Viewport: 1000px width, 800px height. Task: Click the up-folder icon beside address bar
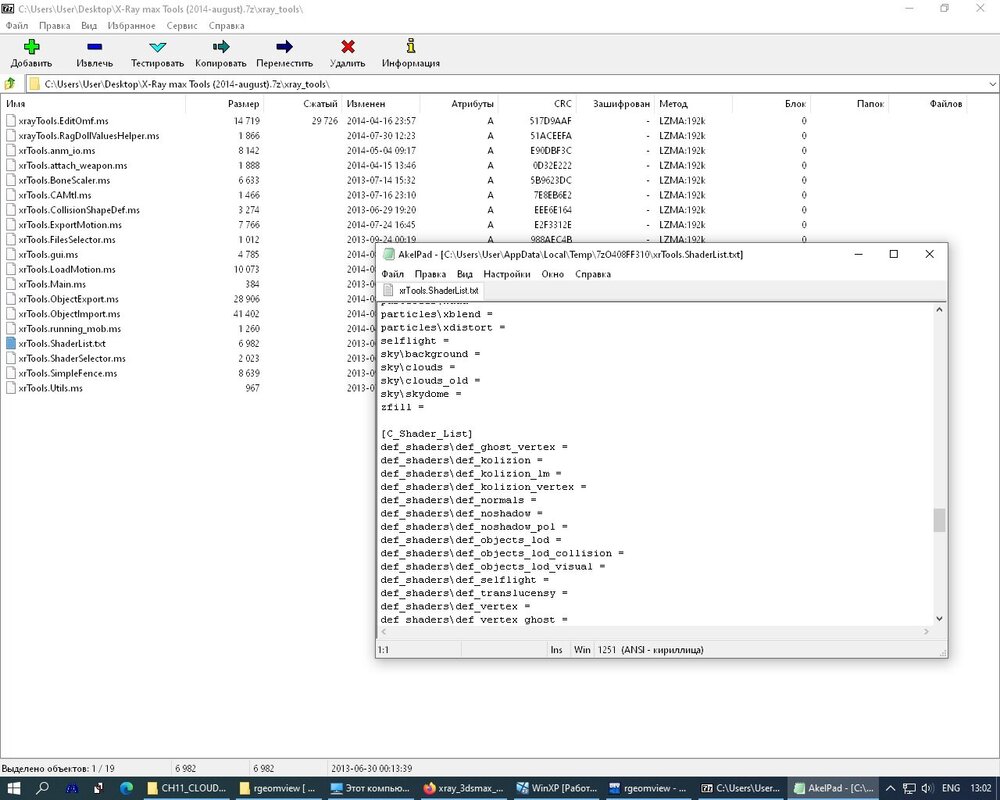(x=10, y=84)
